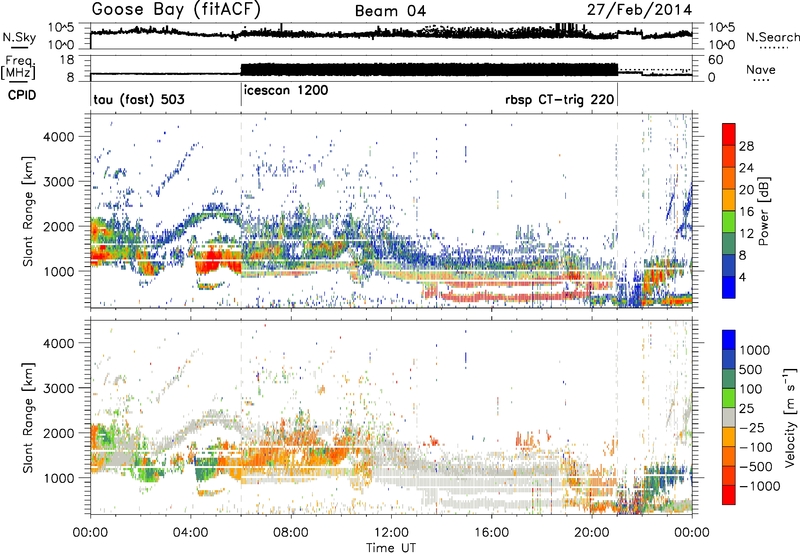Viewport: 800px width, 554px height.
Task: Click the date '27/Feb/2014'
Action: tap(639, 10)
